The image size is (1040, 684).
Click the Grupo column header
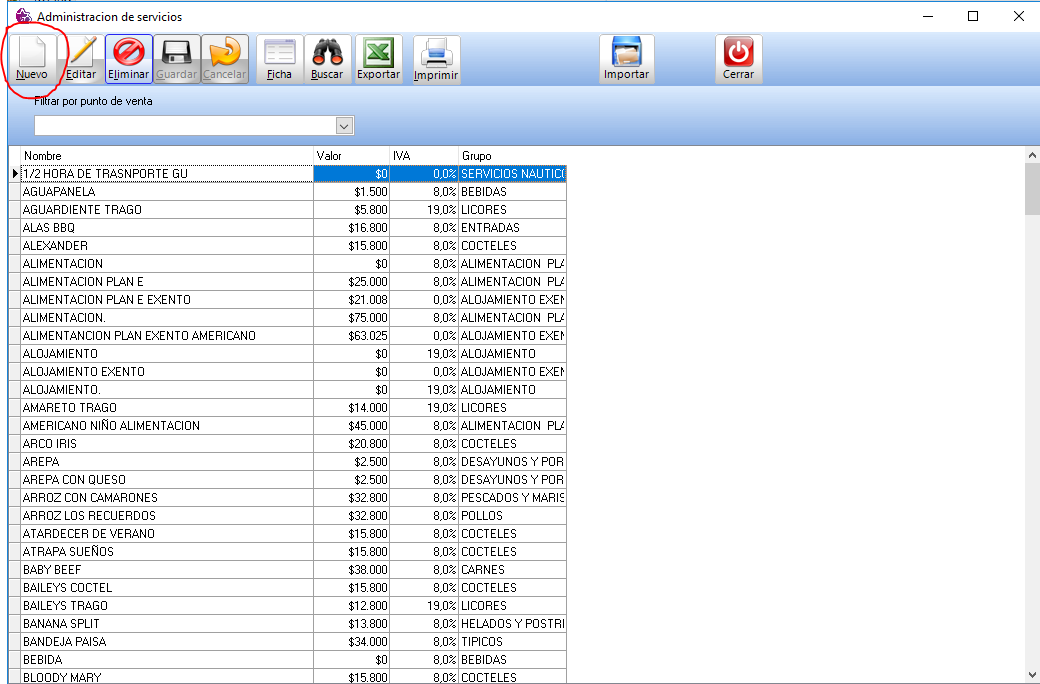pyautogui.click(x=510, y=156)
